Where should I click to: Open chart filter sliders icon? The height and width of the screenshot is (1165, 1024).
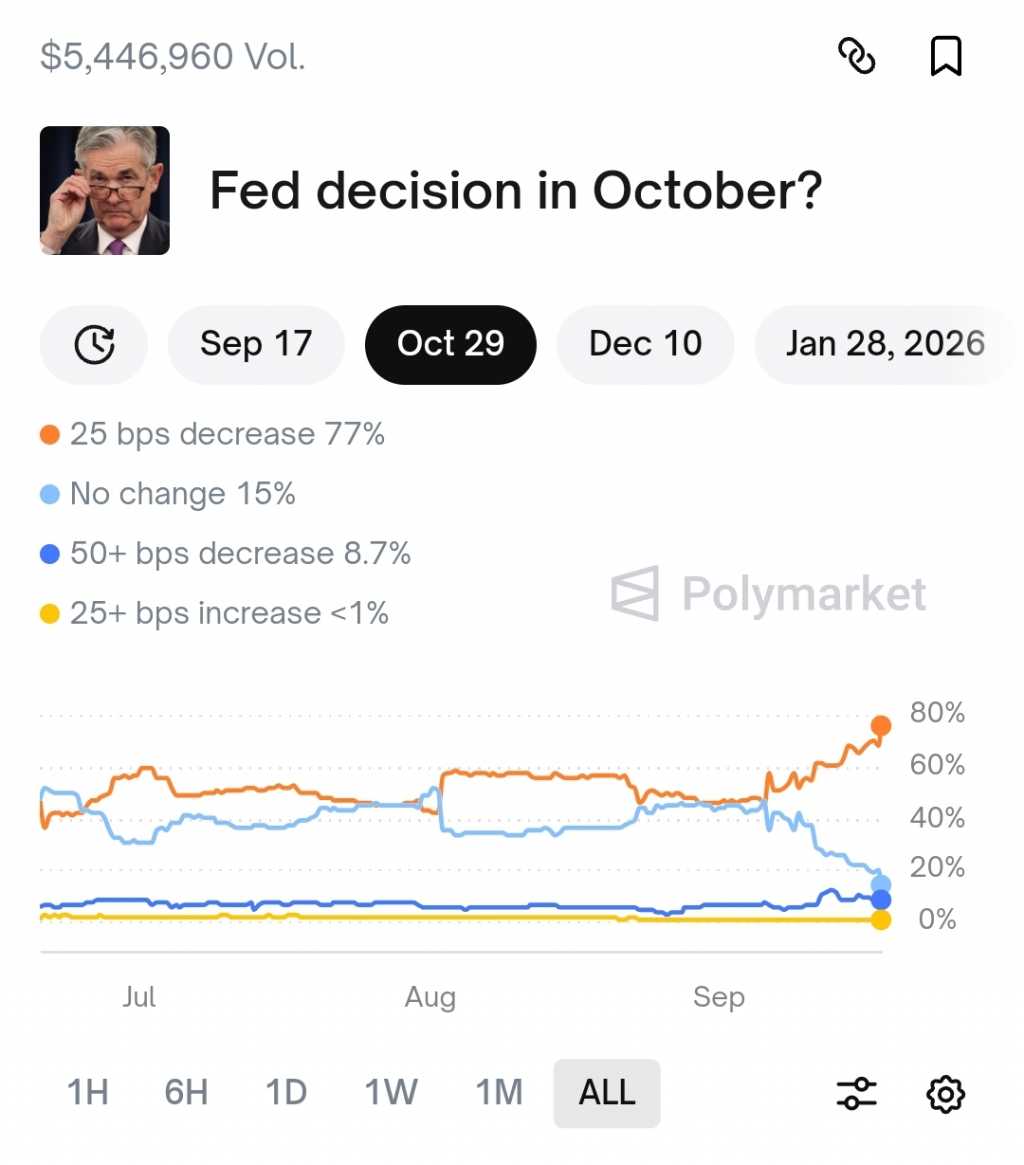coord(856,1093)
